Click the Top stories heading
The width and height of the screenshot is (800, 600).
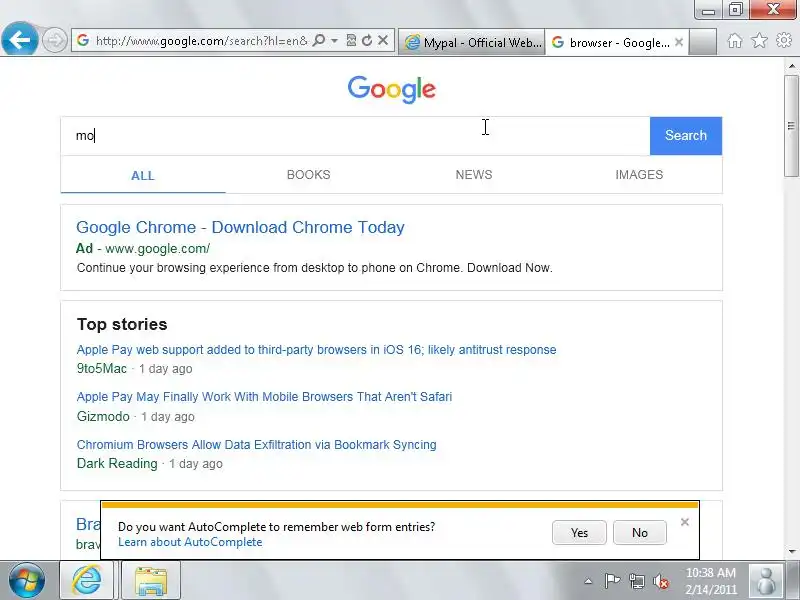coord(122,324)
